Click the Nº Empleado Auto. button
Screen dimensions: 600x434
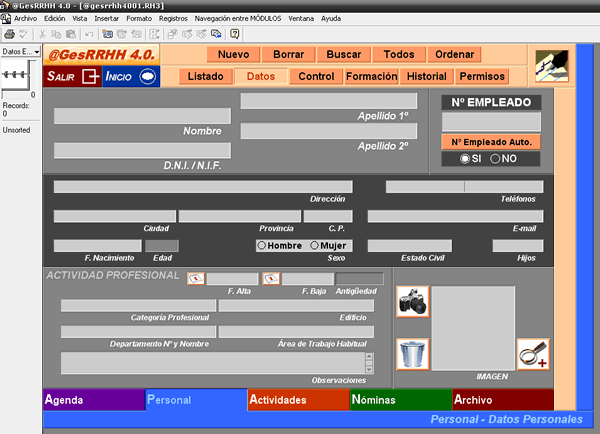(x=491, y=142)
